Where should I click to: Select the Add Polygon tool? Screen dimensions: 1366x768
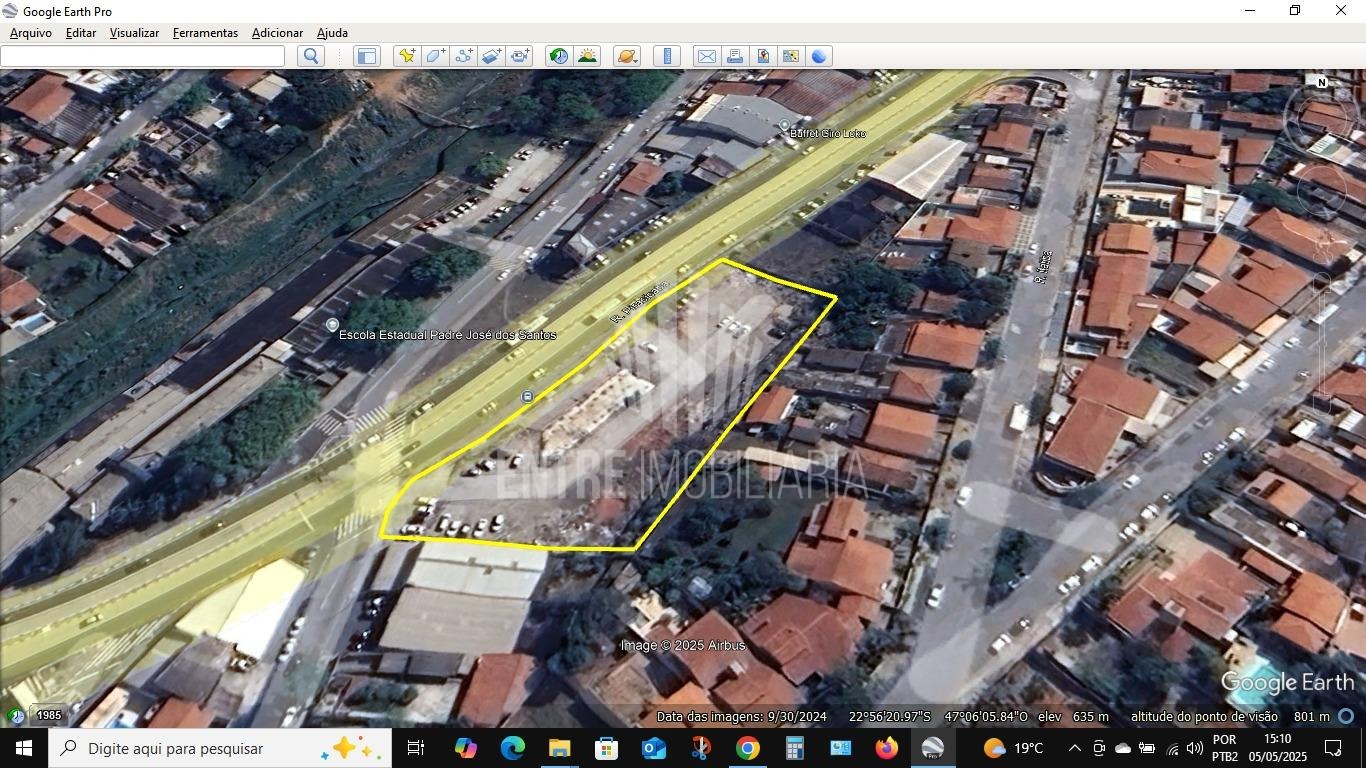435,56
